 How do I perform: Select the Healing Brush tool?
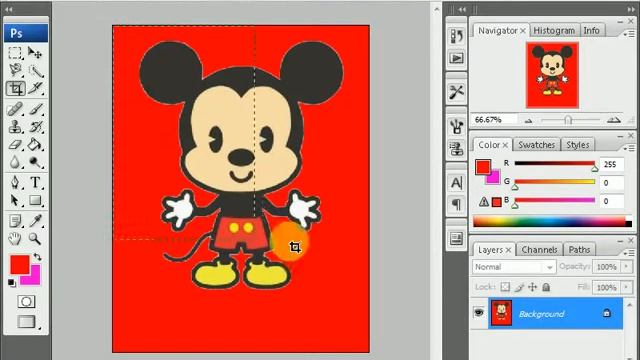pyautogui.click(x=15, y=109)
